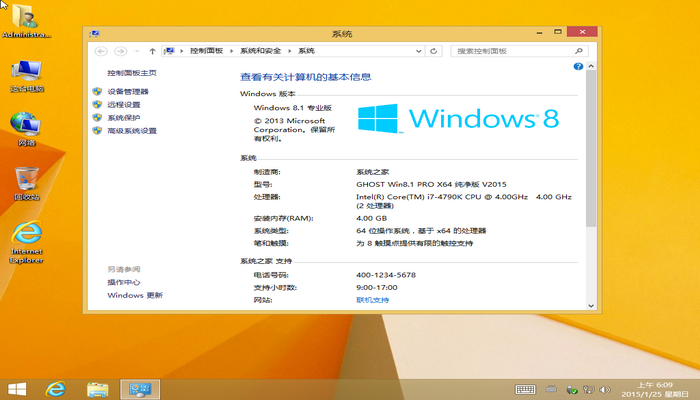Click the Windows Start button
Screen dimensions: 700x400
[17, 388]
